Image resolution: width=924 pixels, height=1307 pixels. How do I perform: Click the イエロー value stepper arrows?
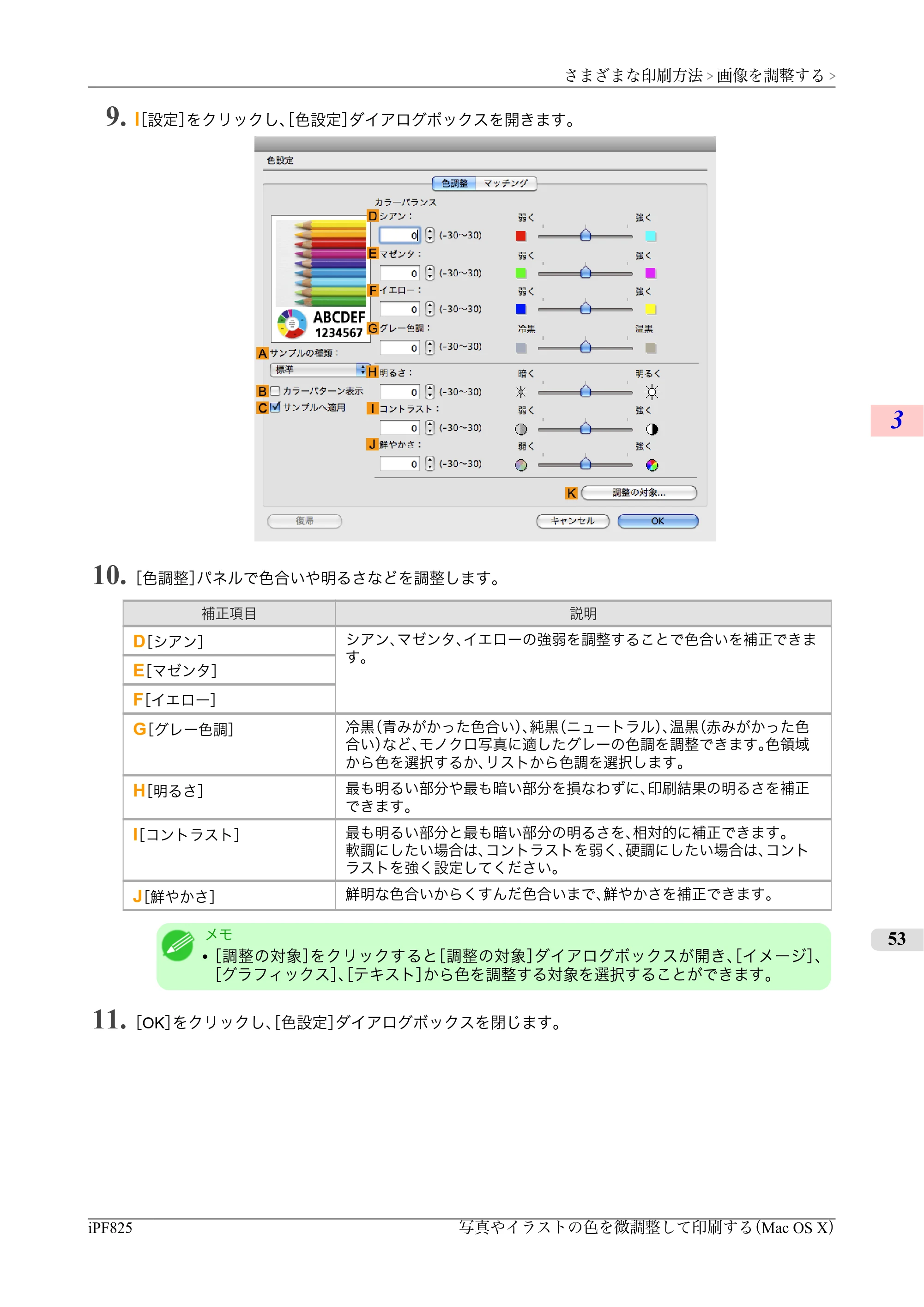pyautogui.click(x=429, y=309)
